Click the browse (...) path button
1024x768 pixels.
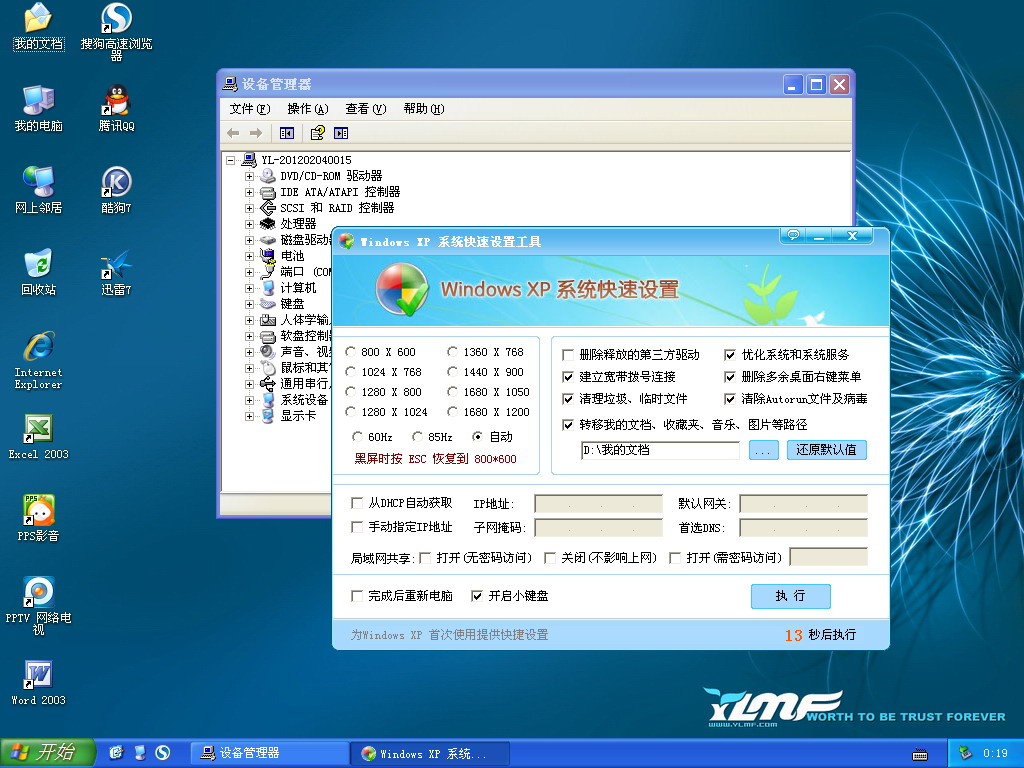pos(763,450)
